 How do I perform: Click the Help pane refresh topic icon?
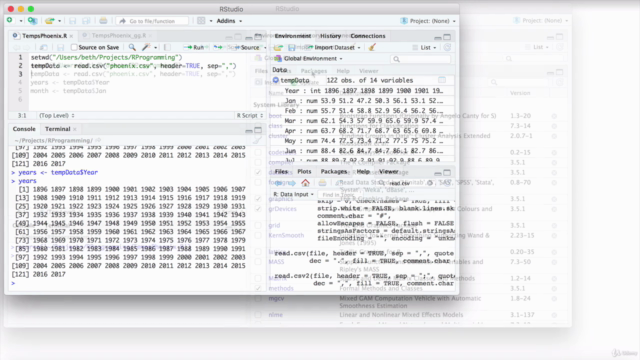pos(447,183)
